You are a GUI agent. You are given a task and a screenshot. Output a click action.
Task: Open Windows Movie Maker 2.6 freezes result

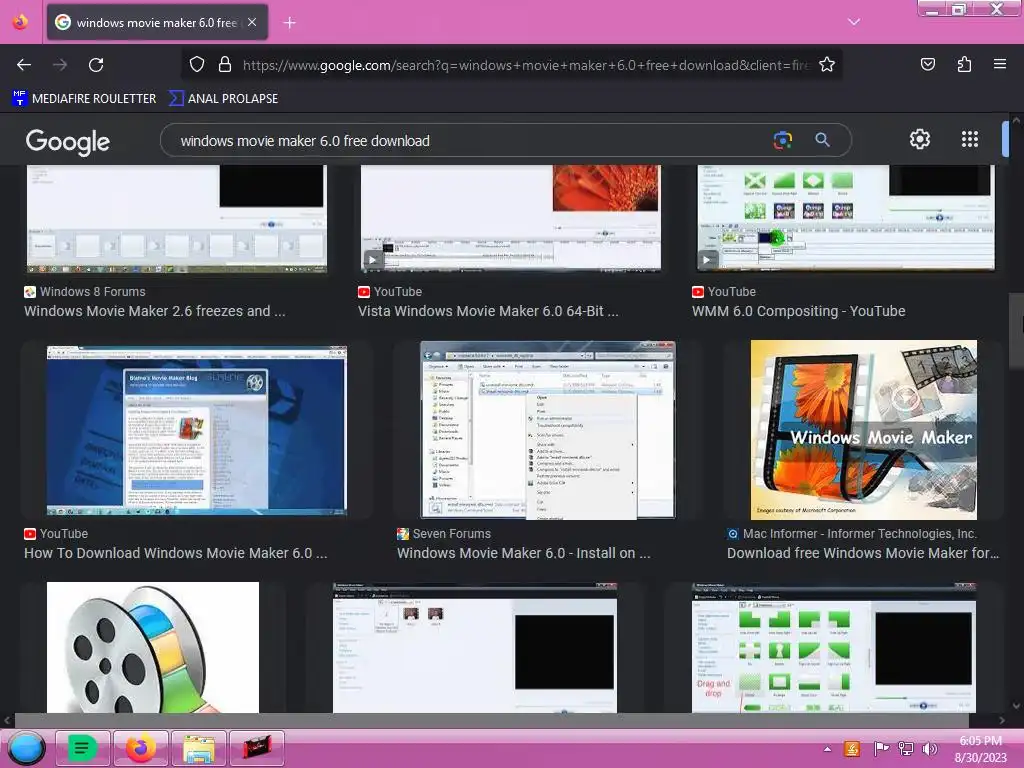pos(155,312)
